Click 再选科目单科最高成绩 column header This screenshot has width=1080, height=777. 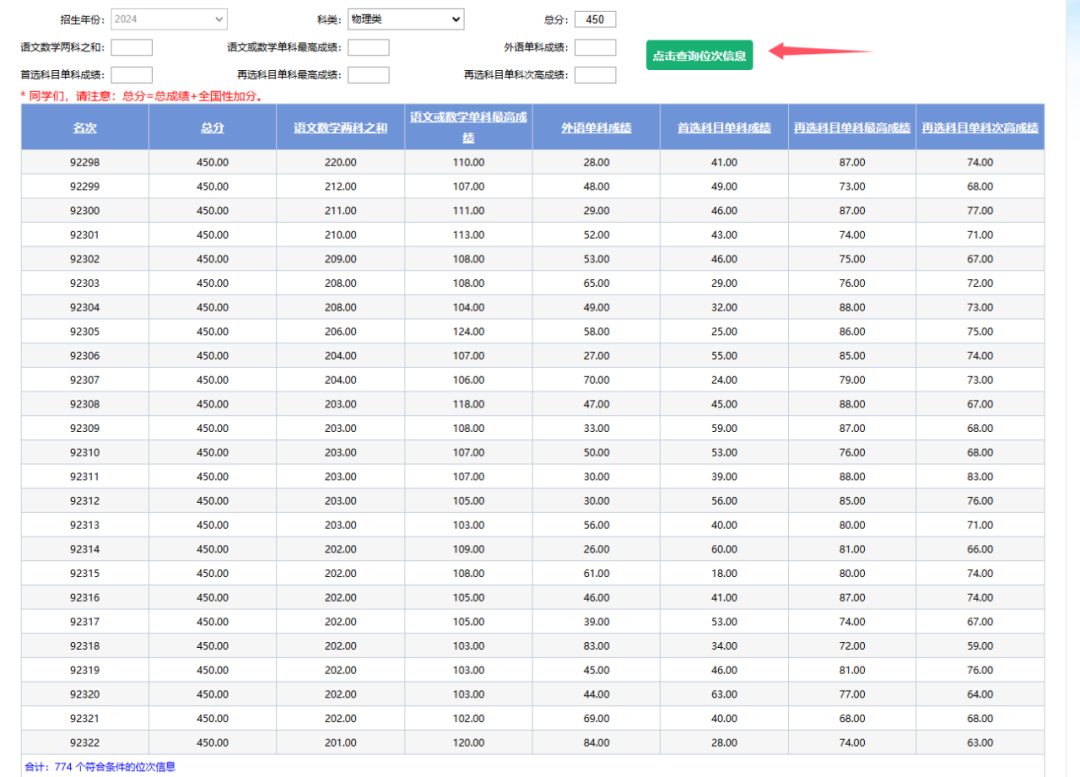point(852,128)
